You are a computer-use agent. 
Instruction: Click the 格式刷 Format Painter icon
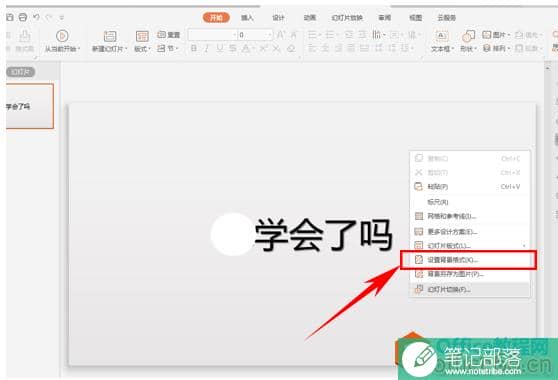25,36
